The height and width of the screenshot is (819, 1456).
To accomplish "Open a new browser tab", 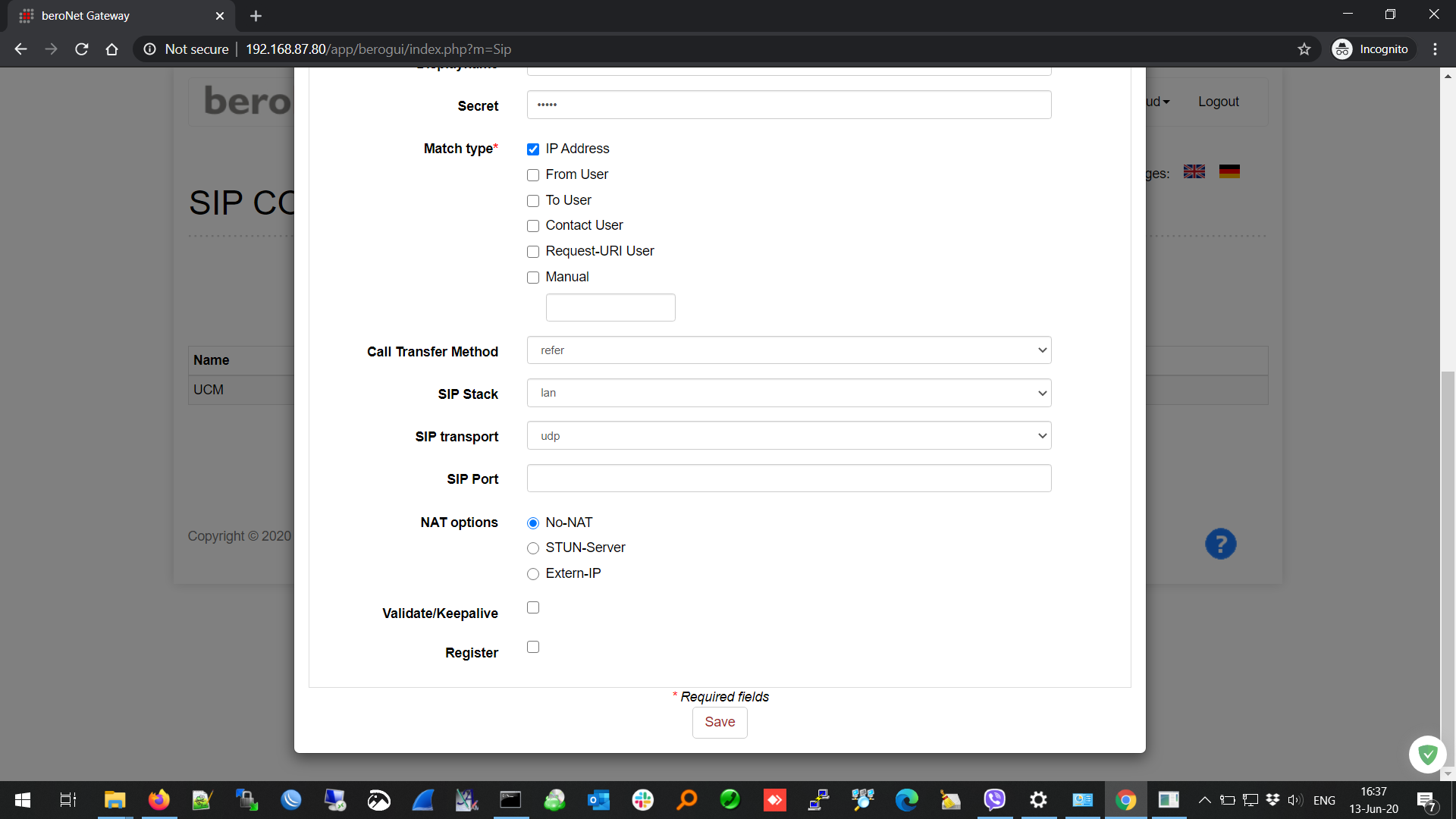I will (x=256, y=16).
